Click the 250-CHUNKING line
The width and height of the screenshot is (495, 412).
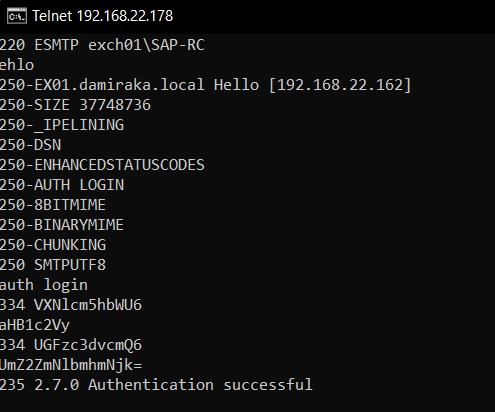click(x=53, y=245)
